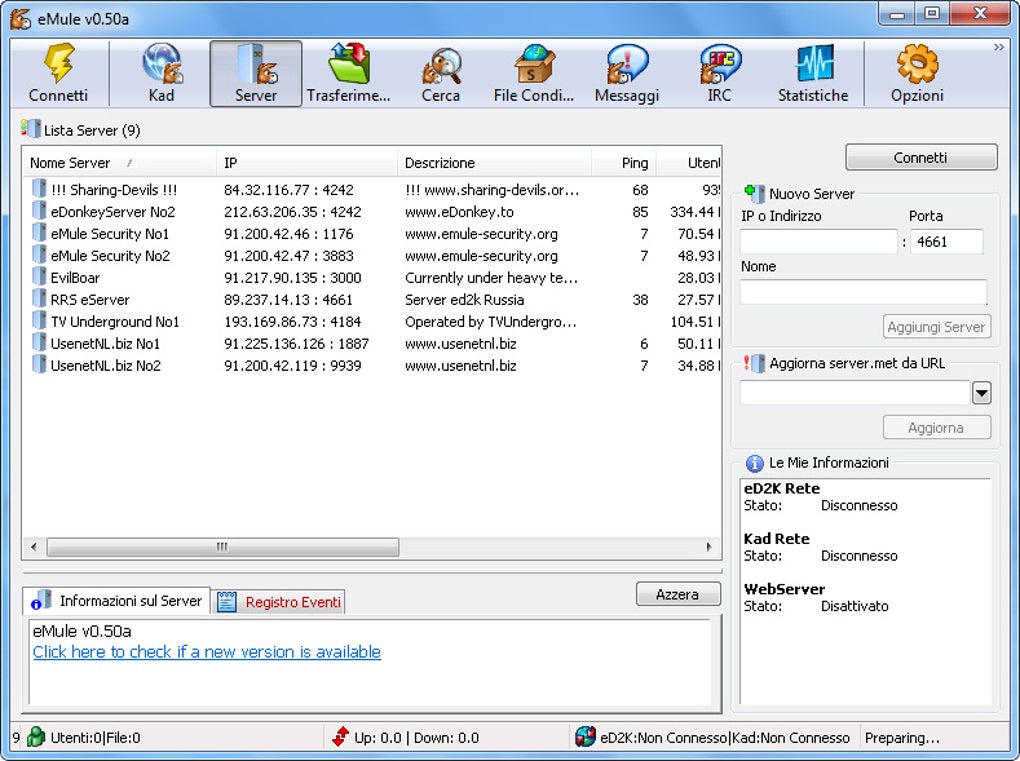Click the server icon of UsenetNL.biz No2

(39, 365)
